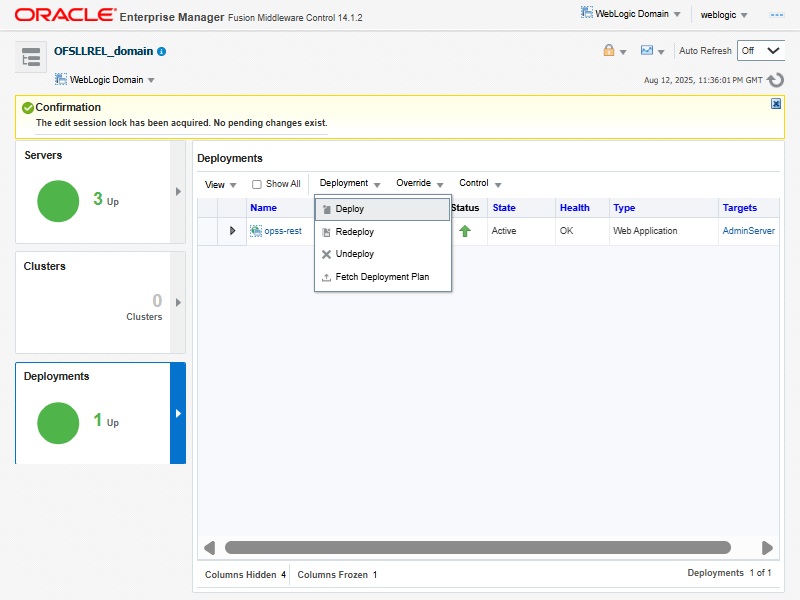
Task: Click the table scroll right arrow
Action: [767, 548]
